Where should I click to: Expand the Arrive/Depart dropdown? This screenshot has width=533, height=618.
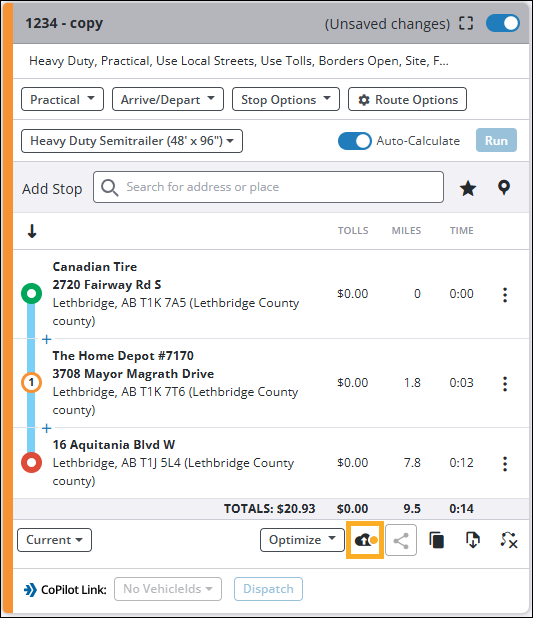pyautogui.click(x=168, y=99)
